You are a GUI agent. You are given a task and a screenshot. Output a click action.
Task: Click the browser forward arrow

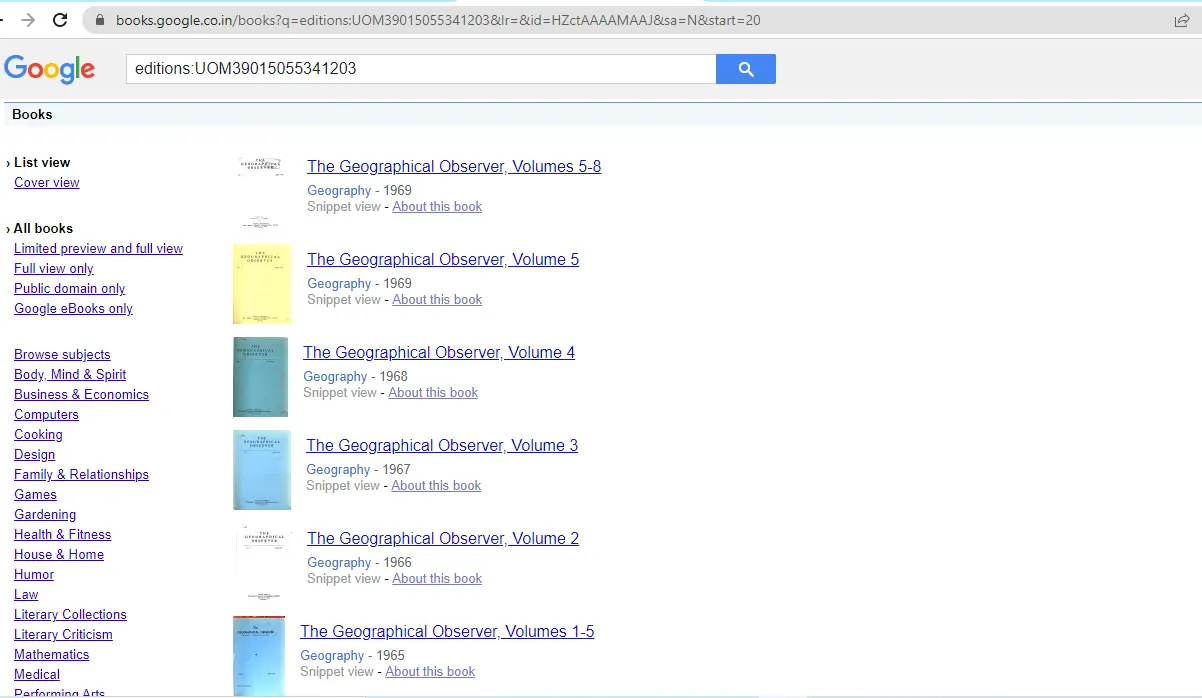[x=28, y=20]
